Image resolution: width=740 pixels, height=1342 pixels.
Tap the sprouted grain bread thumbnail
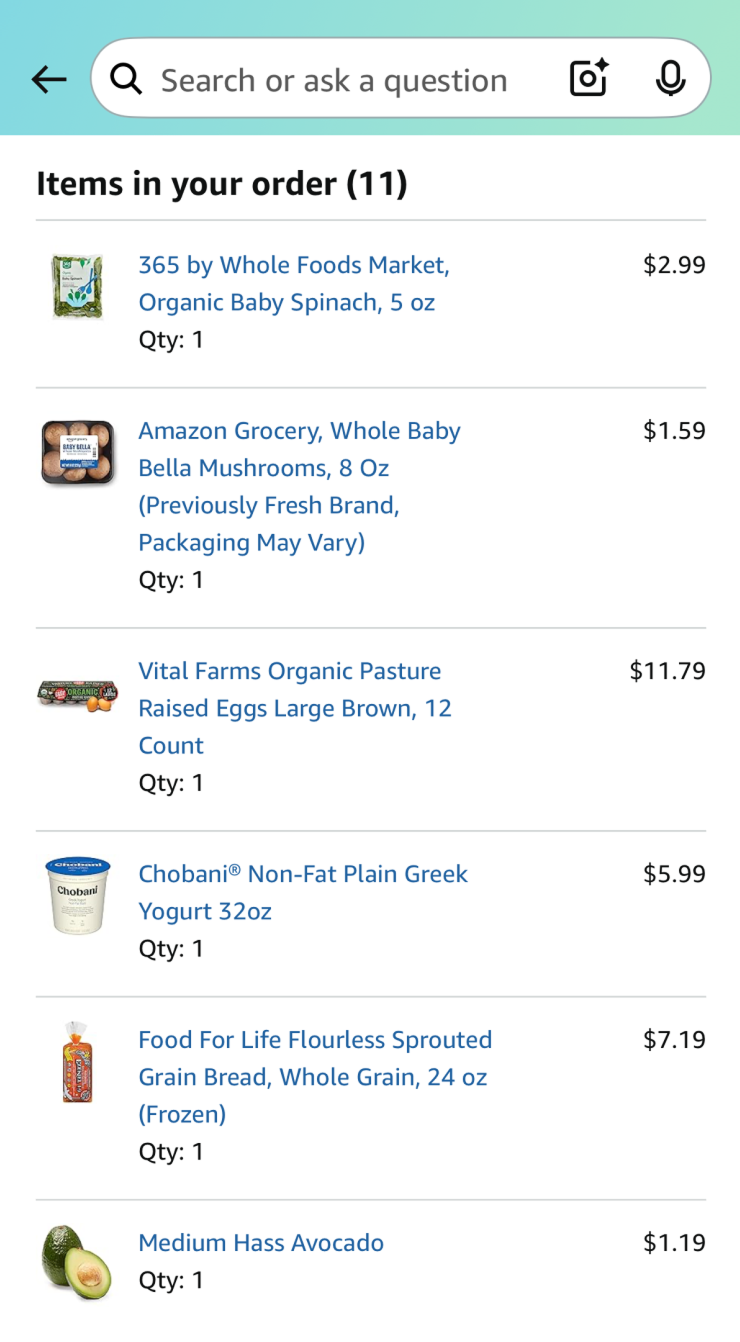(x=77, y=1062)
